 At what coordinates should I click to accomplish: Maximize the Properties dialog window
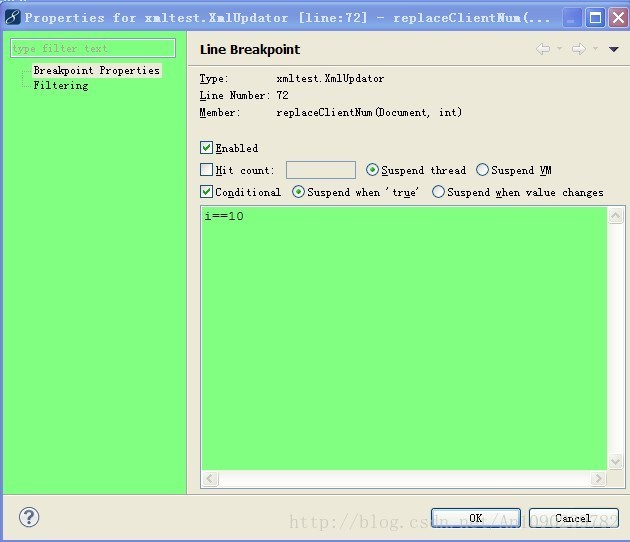pos(595,18)
